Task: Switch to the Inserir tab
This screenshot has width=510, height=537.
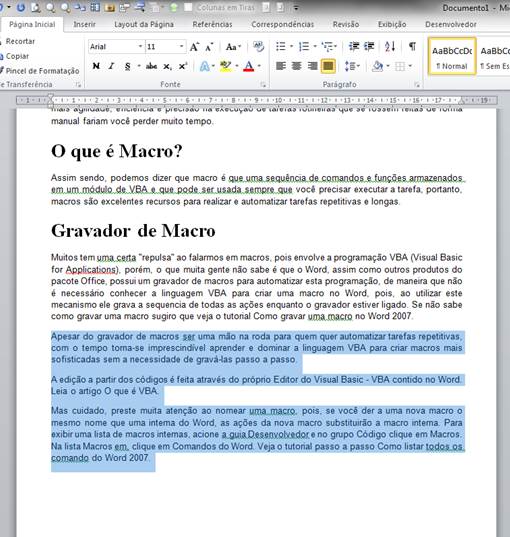Action: click(x=85, y=24)
